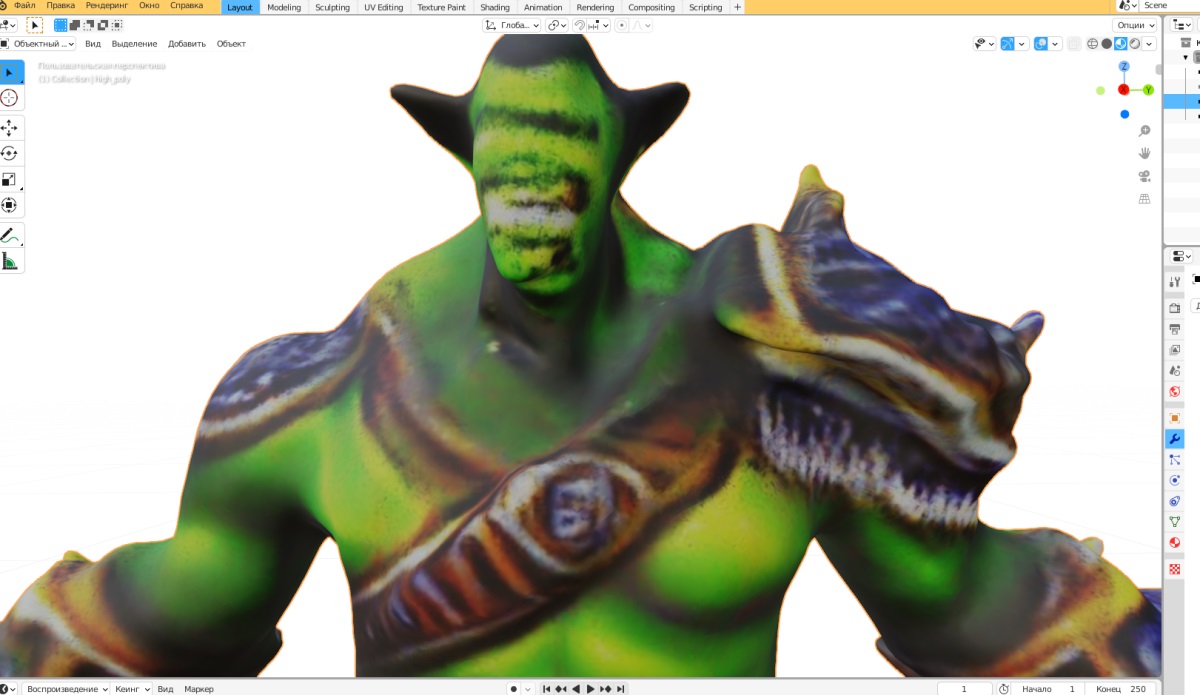
Task: Switch perspective/orthographic grid icon
Action: click(1144, 199)
